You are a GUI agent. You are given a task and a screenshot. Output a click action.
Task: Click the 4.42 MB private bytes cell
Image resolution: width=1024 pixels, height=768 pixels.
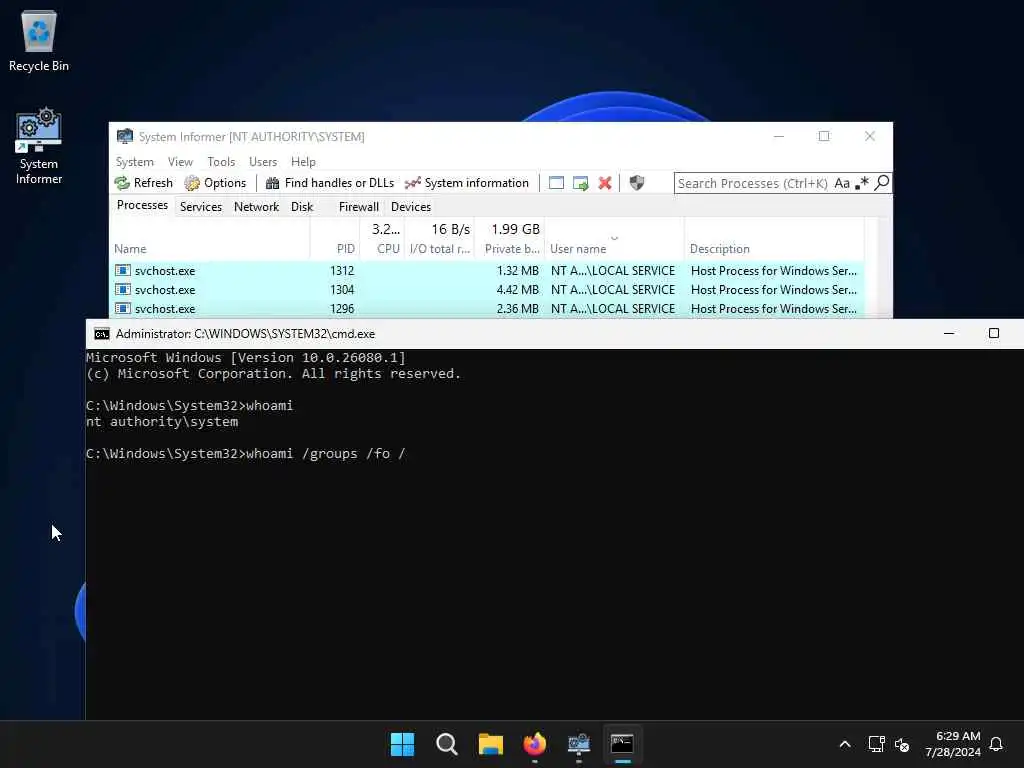pyautogui.click(x=517, y=289)
